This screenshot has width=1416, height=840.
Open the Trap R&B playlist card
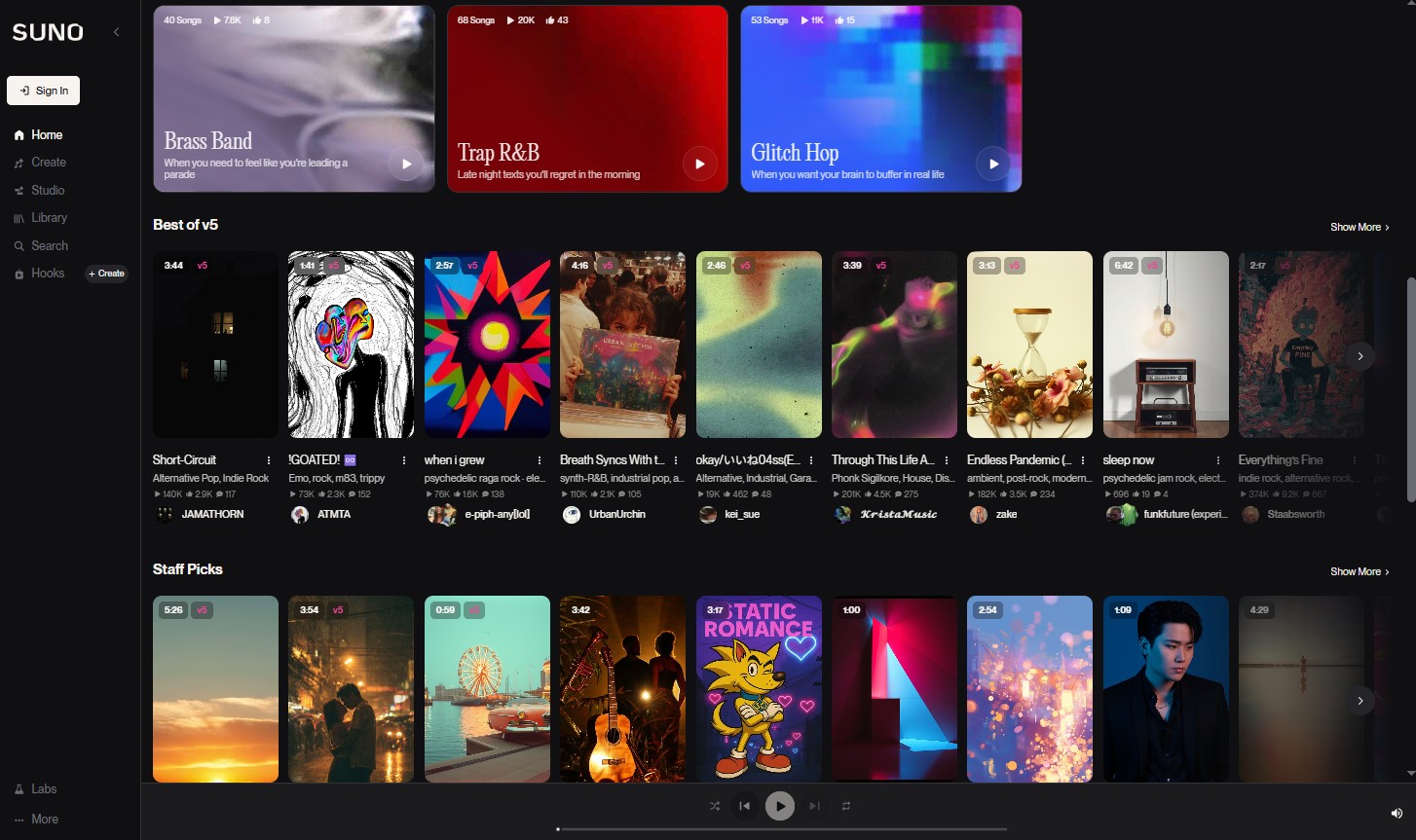(587, 98)
